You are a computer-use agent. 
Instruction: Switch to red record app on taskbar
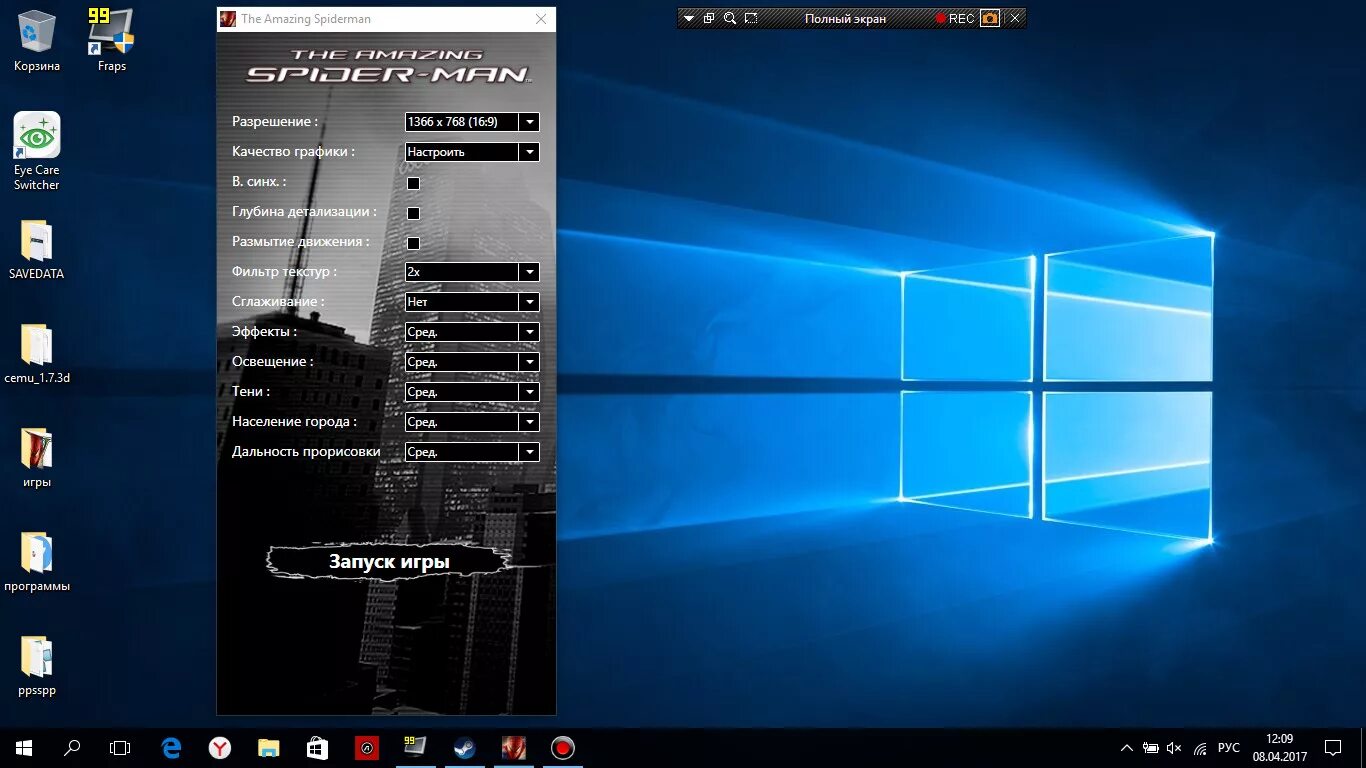click(562, 748)
